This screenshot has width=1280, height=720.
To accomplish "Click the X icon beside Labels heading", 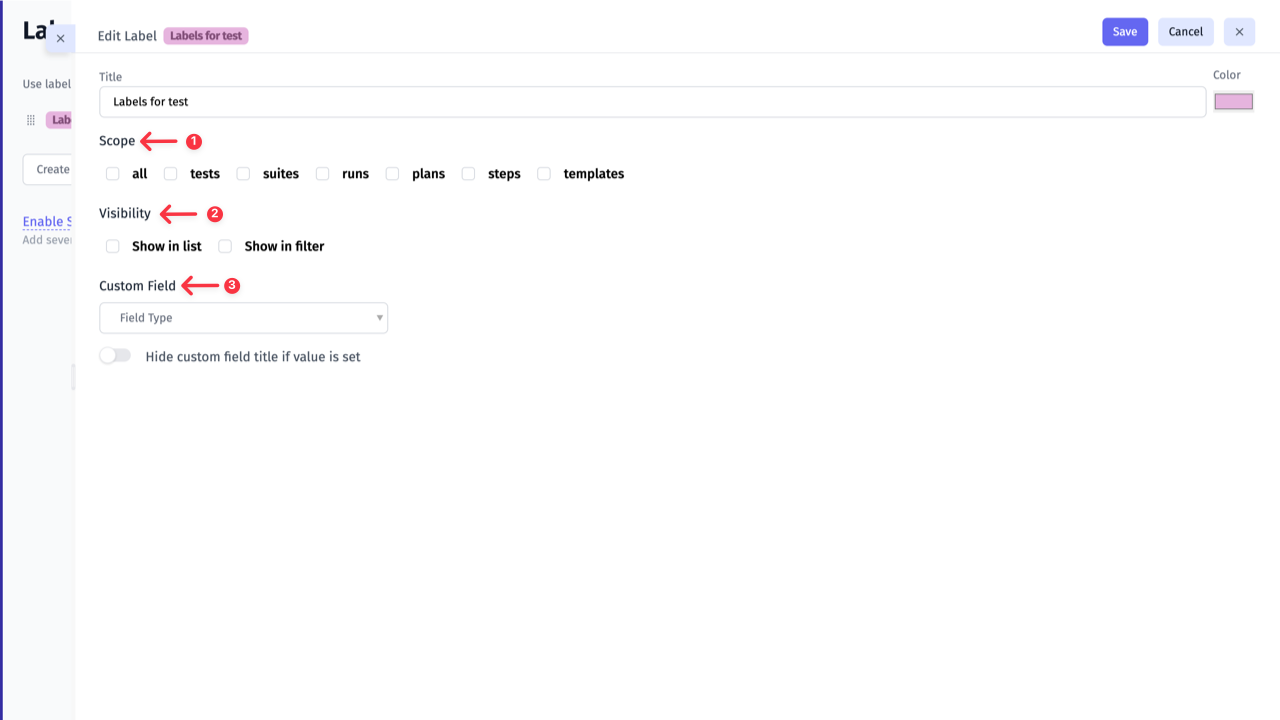I will 60,38.
